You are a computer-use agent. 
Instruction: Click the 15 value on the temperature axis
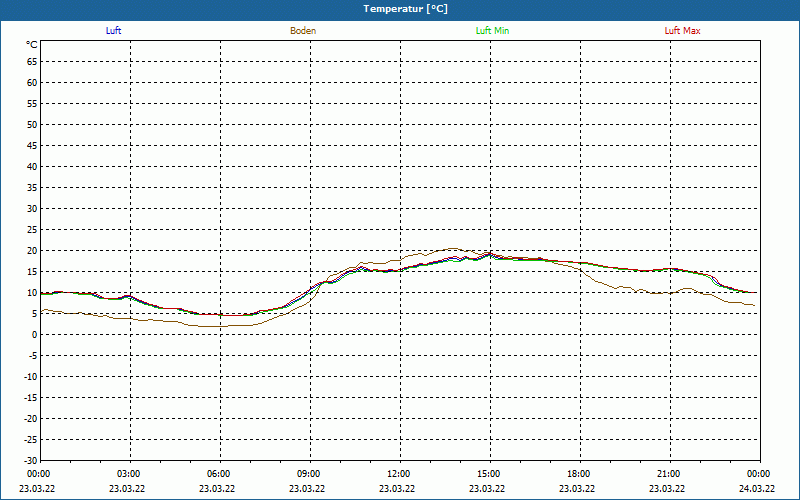pos(32,272)
